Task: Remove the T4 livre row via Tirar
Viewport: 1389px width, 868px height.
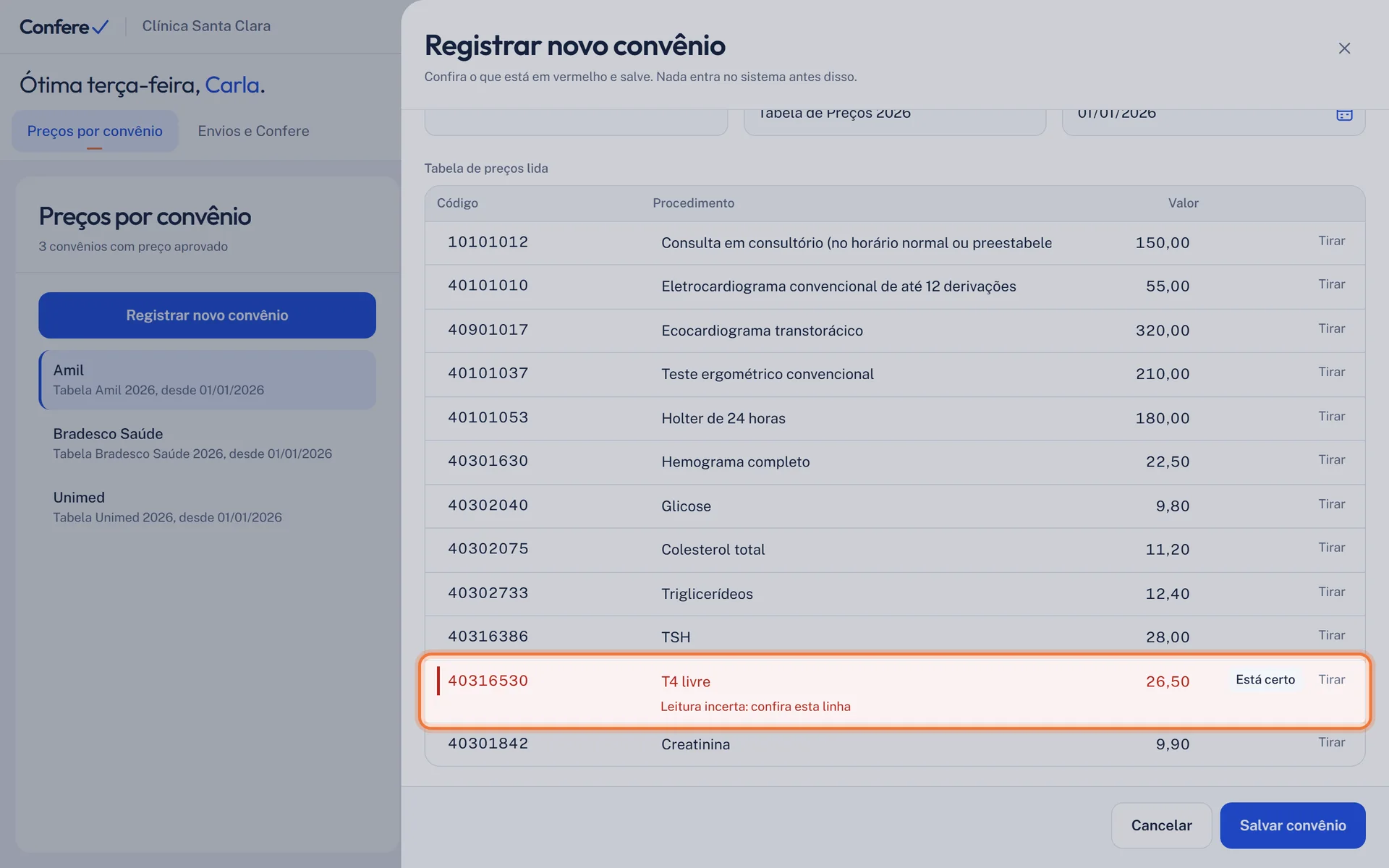Action: pyautogui.click(x=1331, y=679)
